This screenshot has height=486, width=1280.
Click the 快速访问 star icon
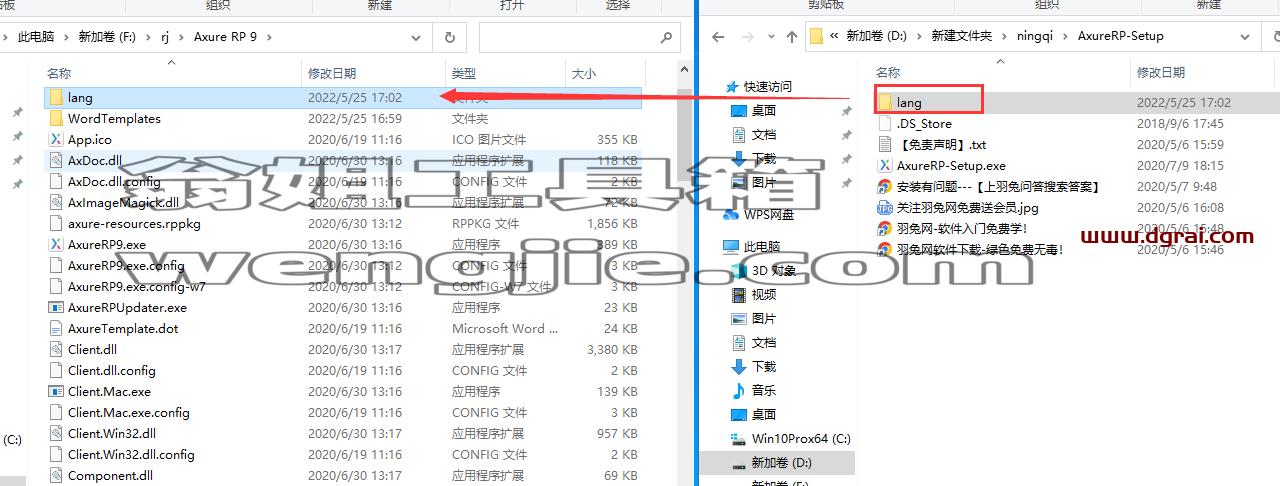click(x=733, y=87)
